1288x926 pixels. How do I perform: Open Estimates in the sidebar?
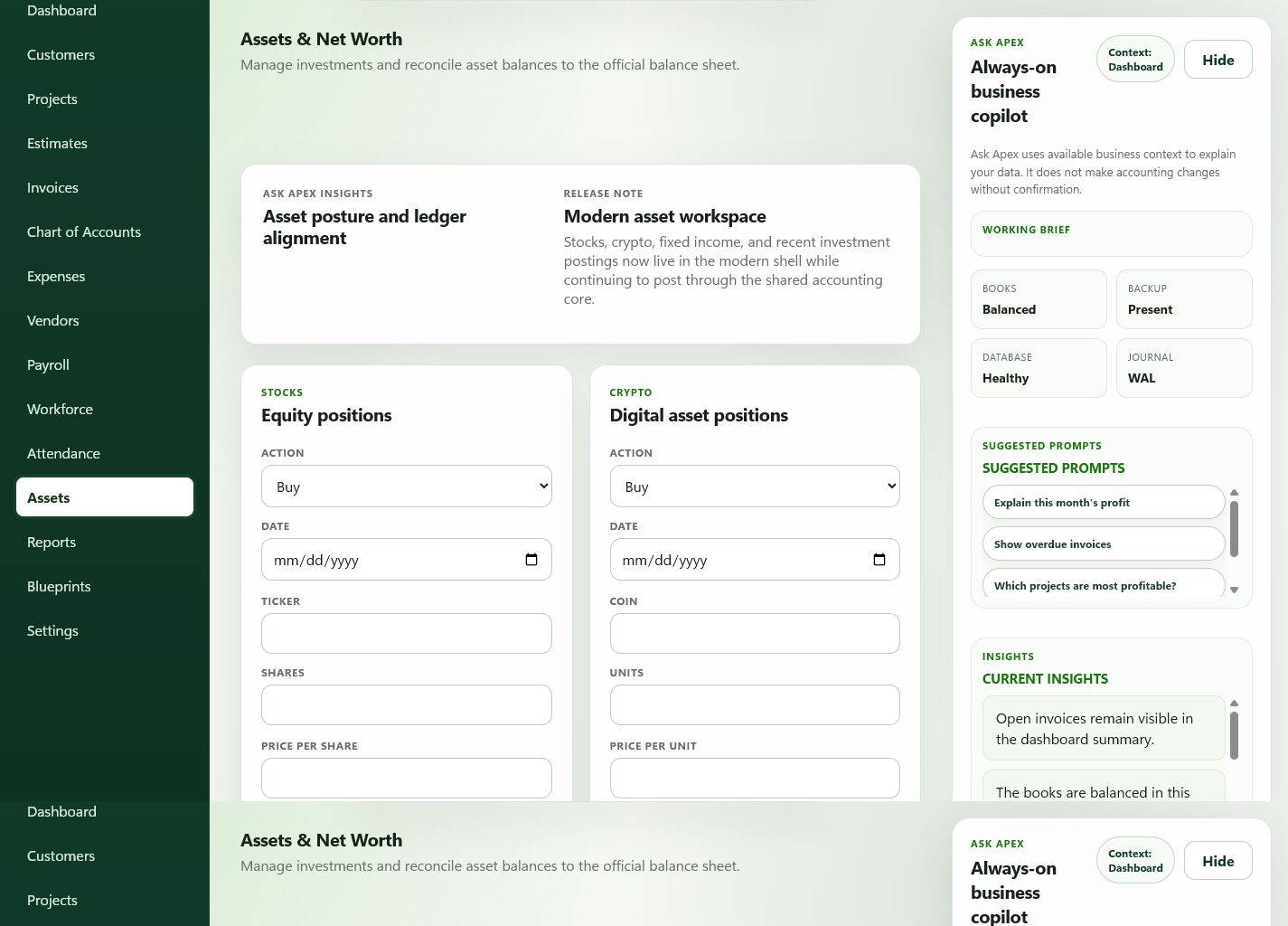pyautogui.click(x=105, y=143)
